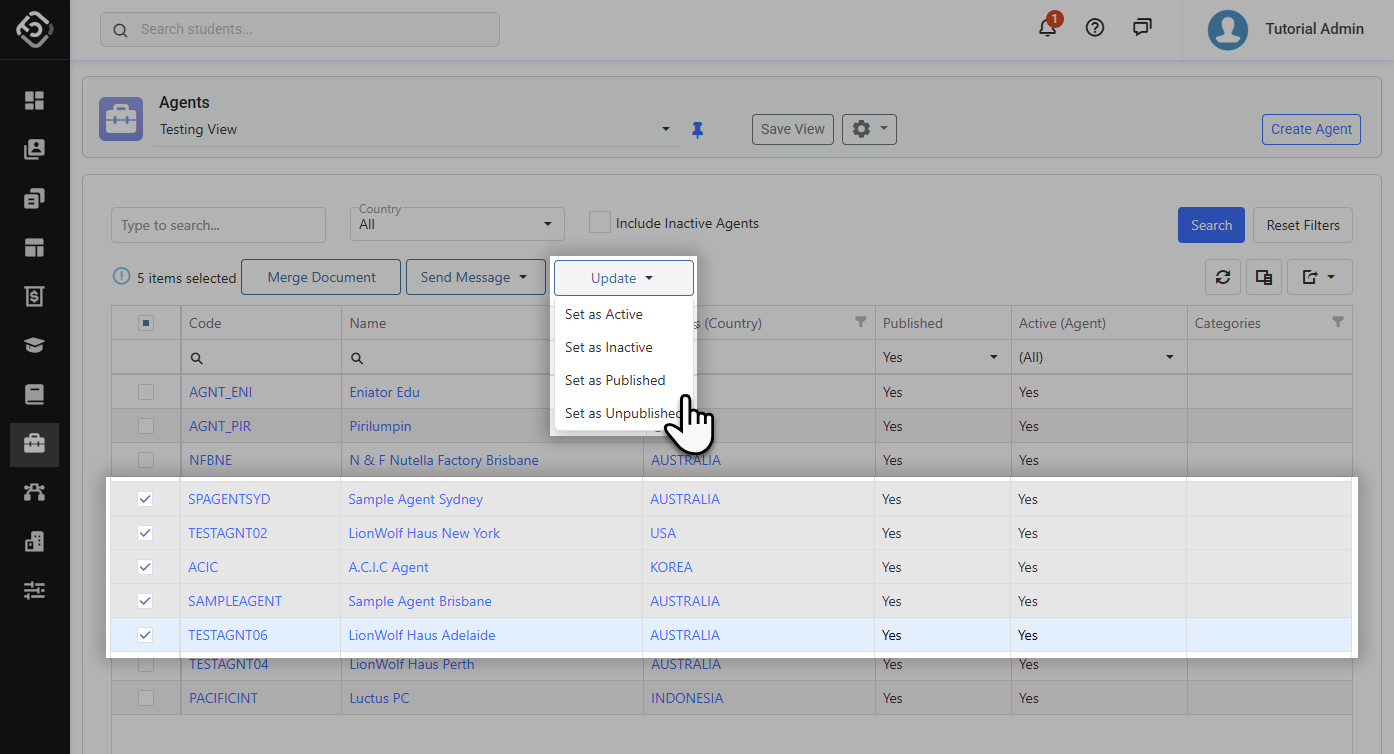Screen dimensions: 1394x754
Task: Uncheck the SPAGENTSYD row checkbox
Action: (x=145, y=499)
